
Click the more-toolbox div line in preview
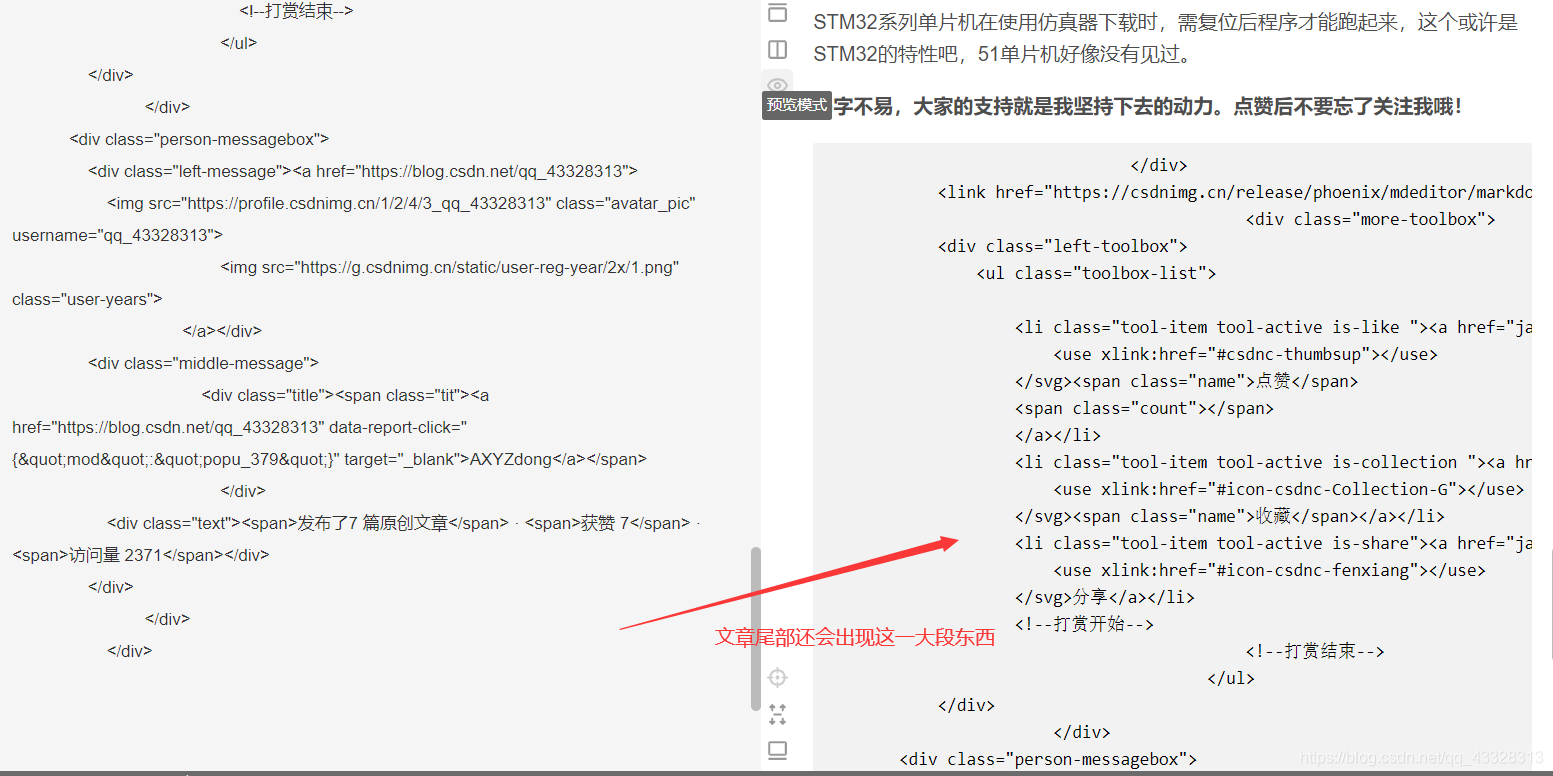1370,219
